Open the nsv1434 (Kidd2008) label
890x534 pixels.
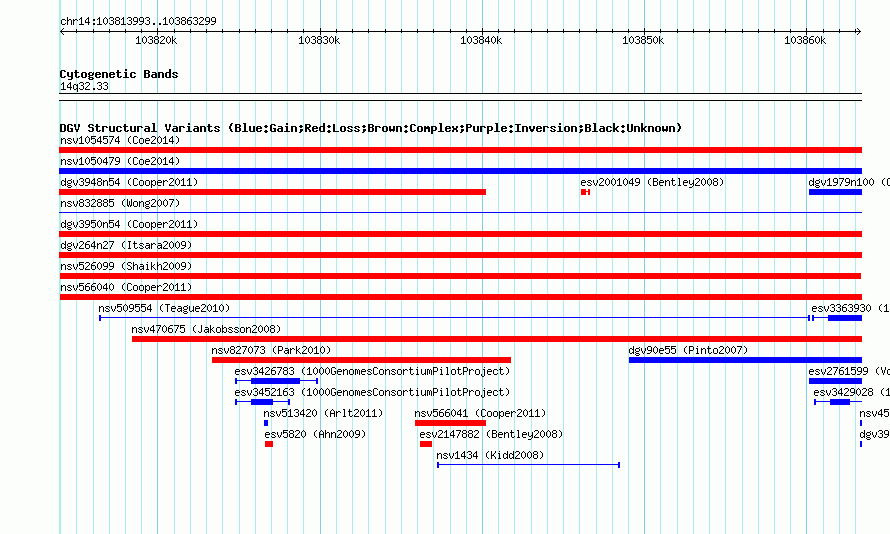pyautogui.click(x=490, y=455)
